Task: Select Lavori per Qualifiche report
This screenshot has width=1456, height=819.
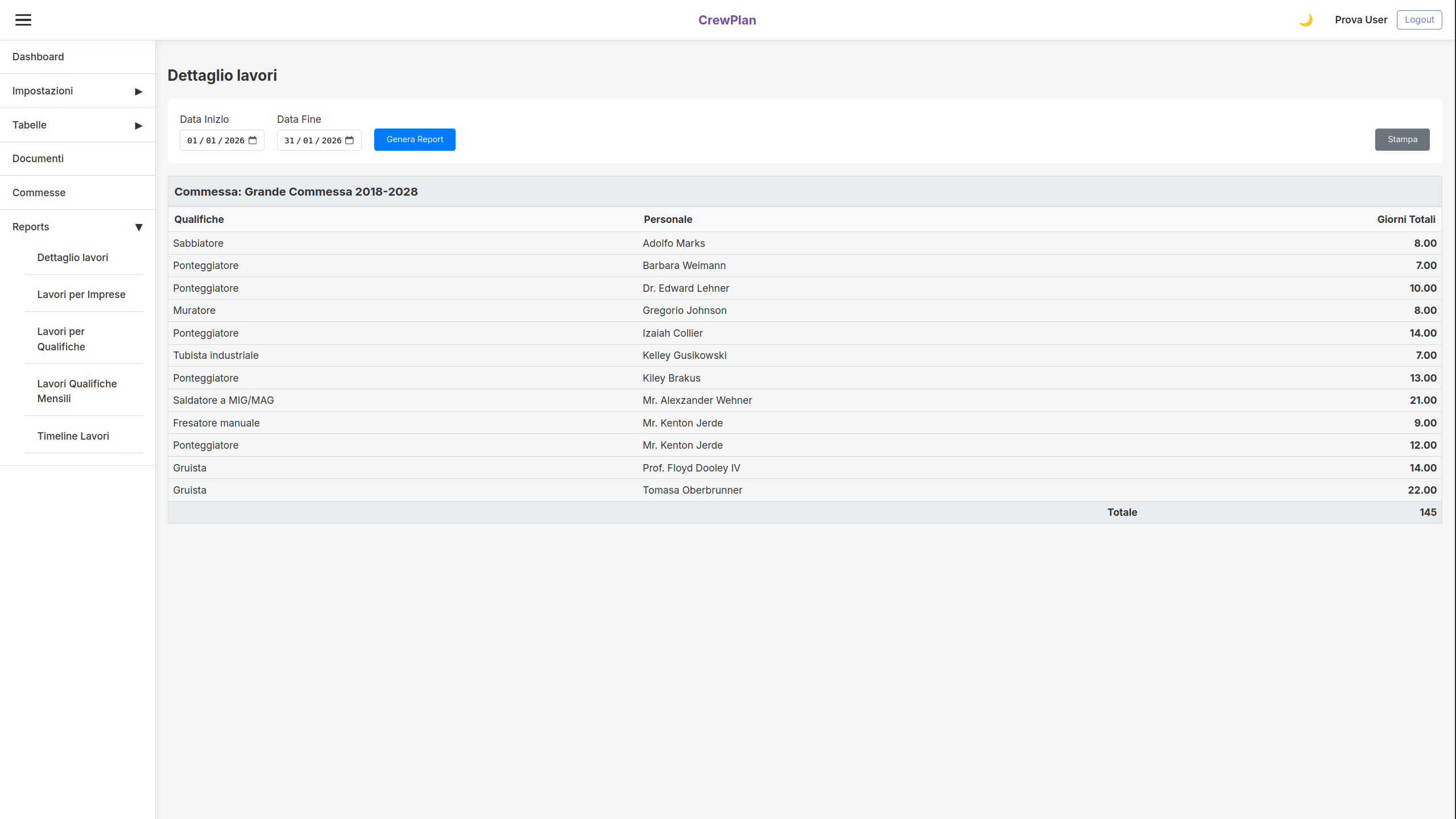Action: [61, 339]
